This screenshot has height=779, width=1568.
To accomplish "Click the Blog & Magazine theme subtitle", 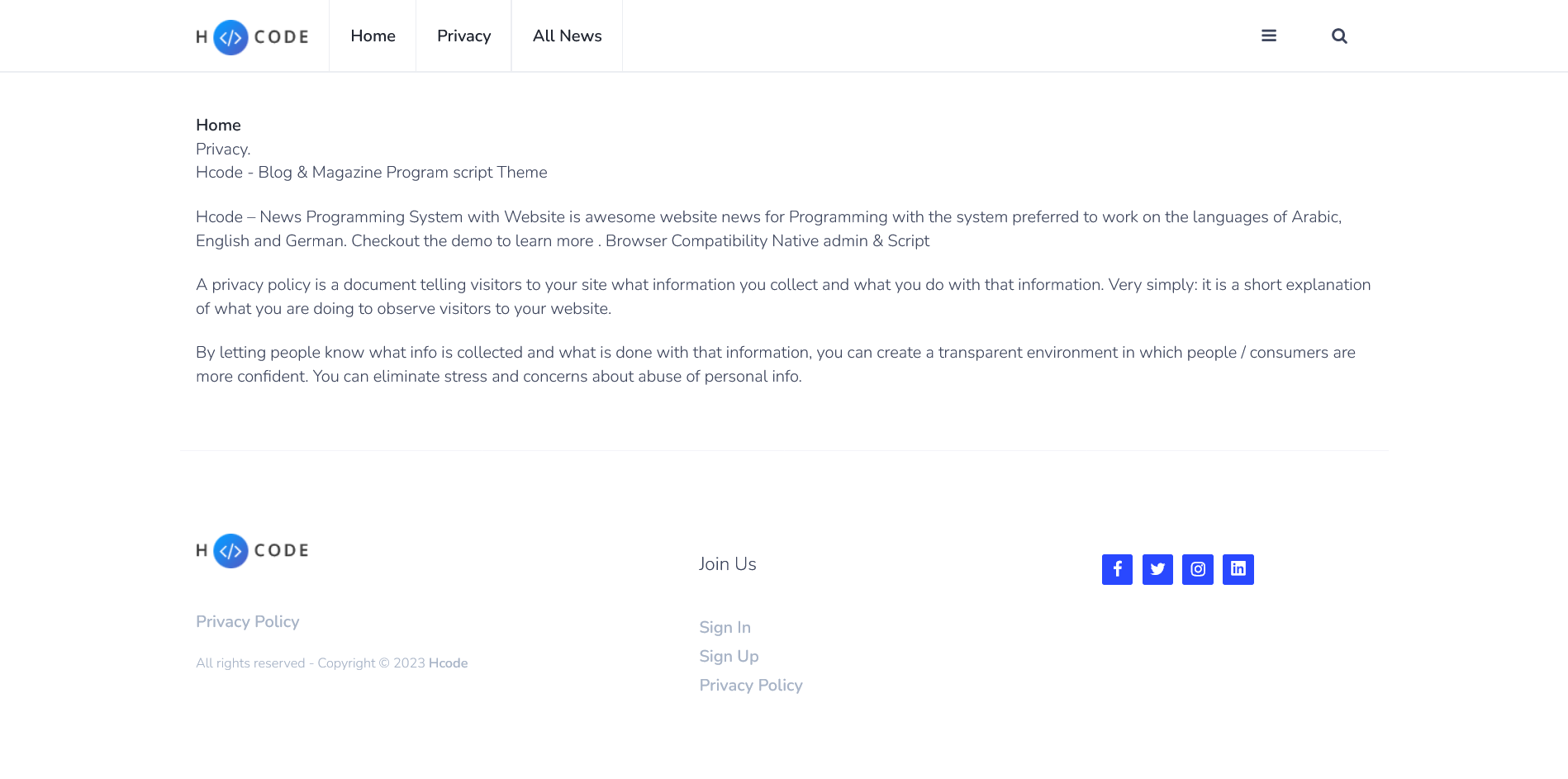I will coord(371,172).
